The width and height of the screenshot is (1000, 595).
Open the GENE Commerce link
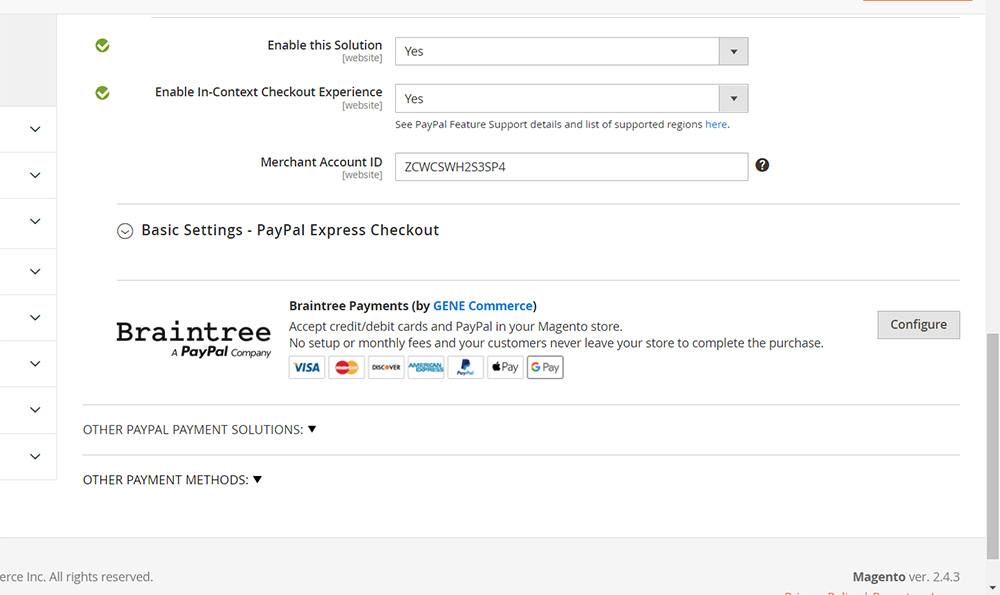coord(483,305)
